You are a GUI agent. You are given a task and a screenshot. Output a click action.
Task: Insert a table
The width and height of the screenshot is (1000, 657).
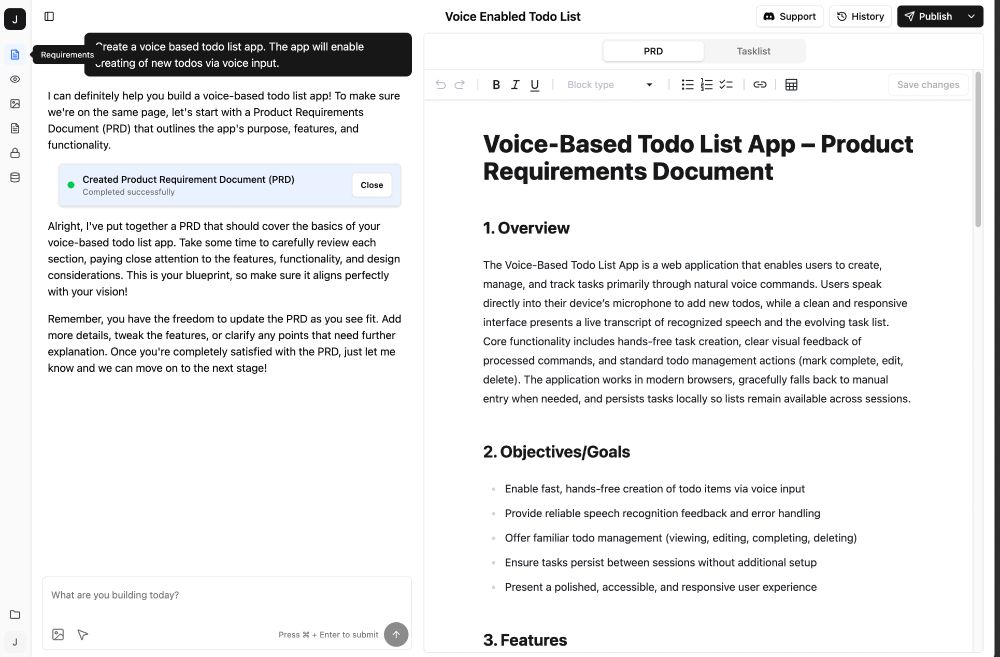pyautogui.click(x=791, y=84)
